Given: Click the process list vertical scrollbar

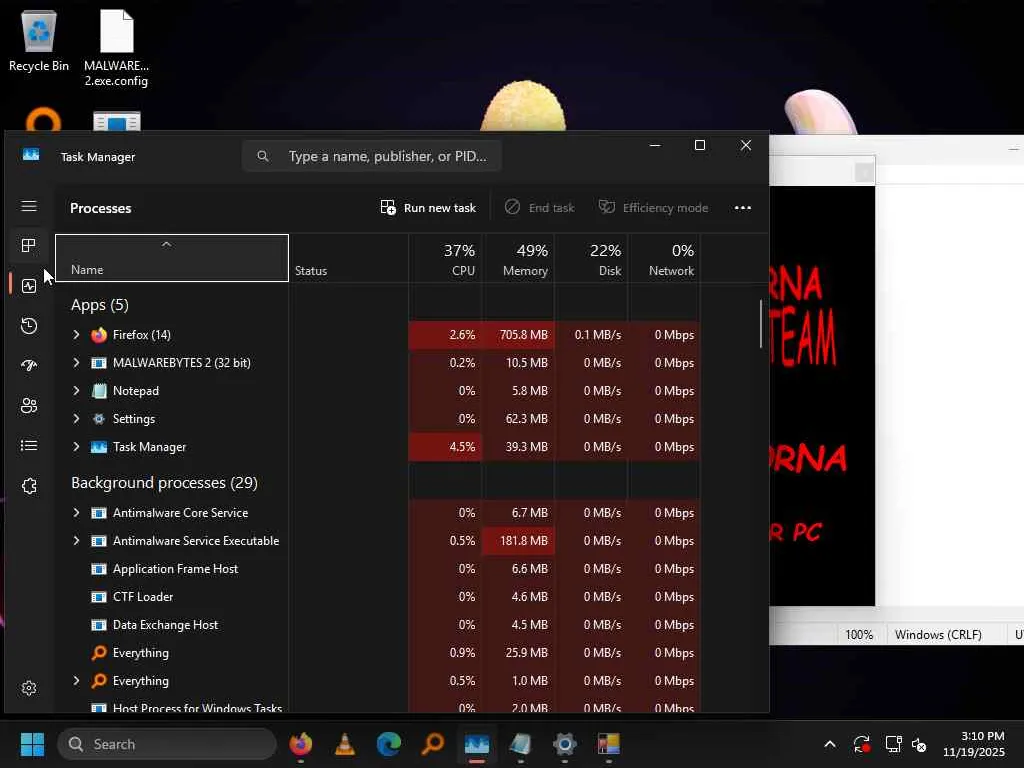Looking at the screenshot, I should point(761,324).
